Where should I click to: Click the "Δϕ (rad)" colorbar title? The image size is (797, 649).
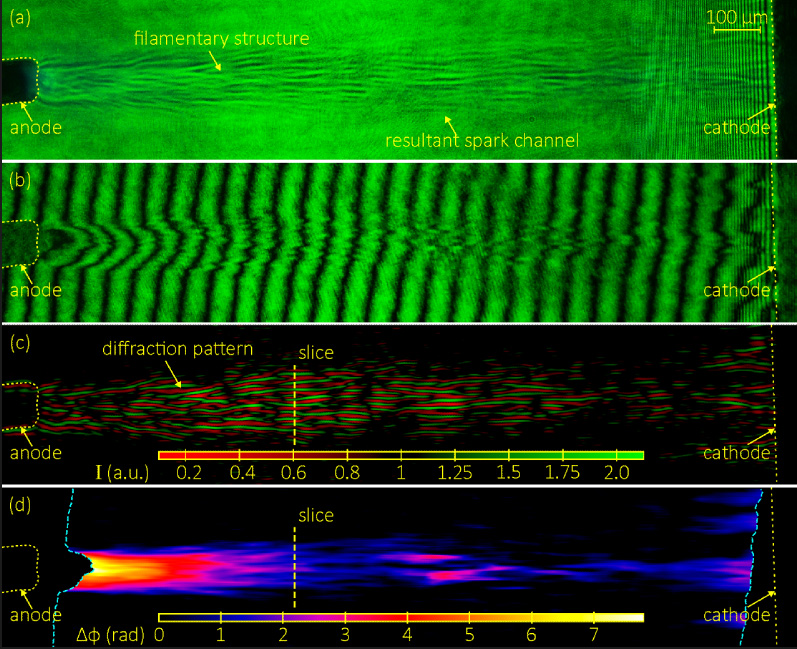click(110, 635)
